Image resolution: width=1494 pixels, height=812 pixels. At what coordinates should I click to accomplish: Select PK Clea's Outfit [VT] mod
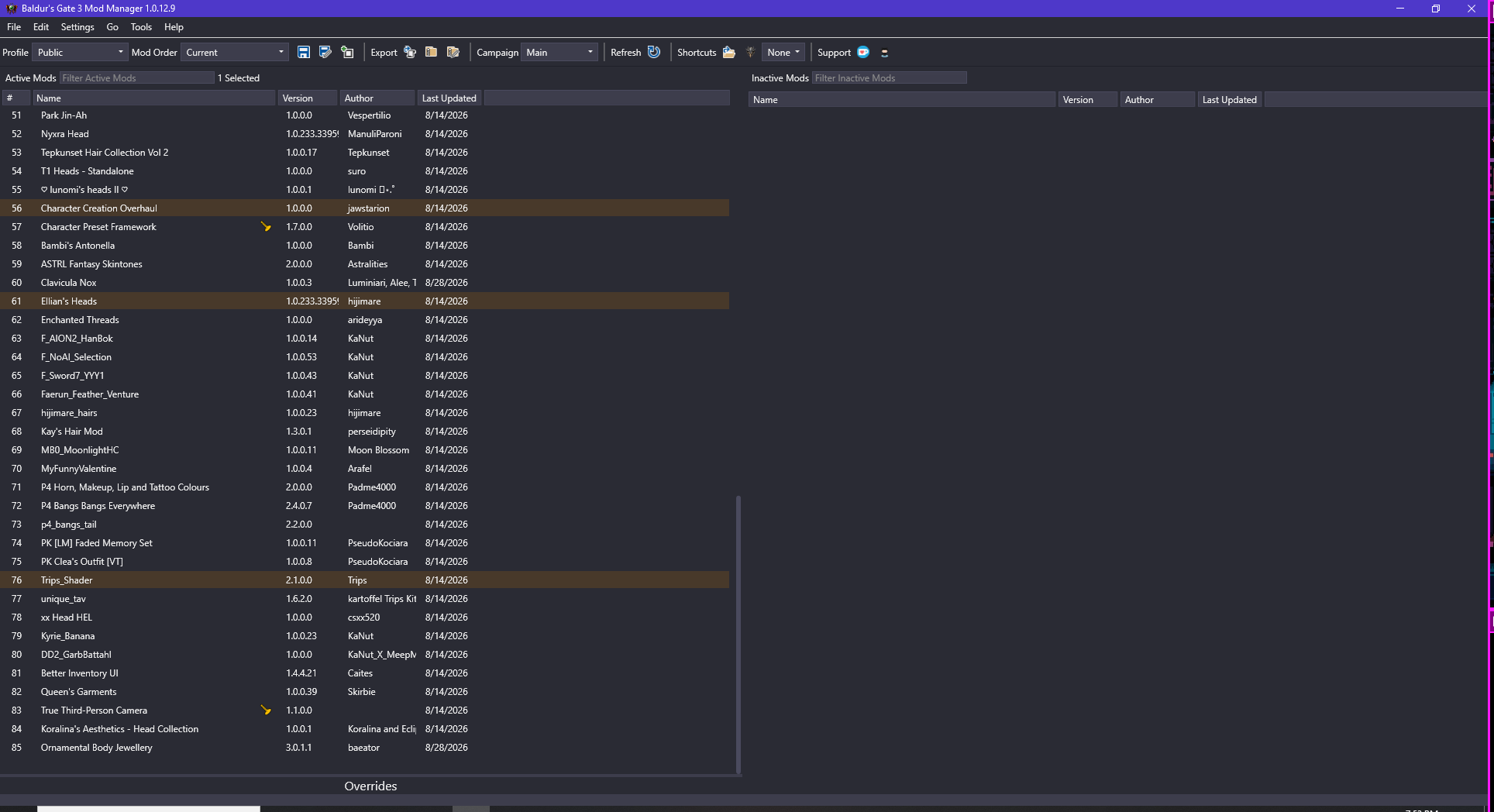click(82, 561)
